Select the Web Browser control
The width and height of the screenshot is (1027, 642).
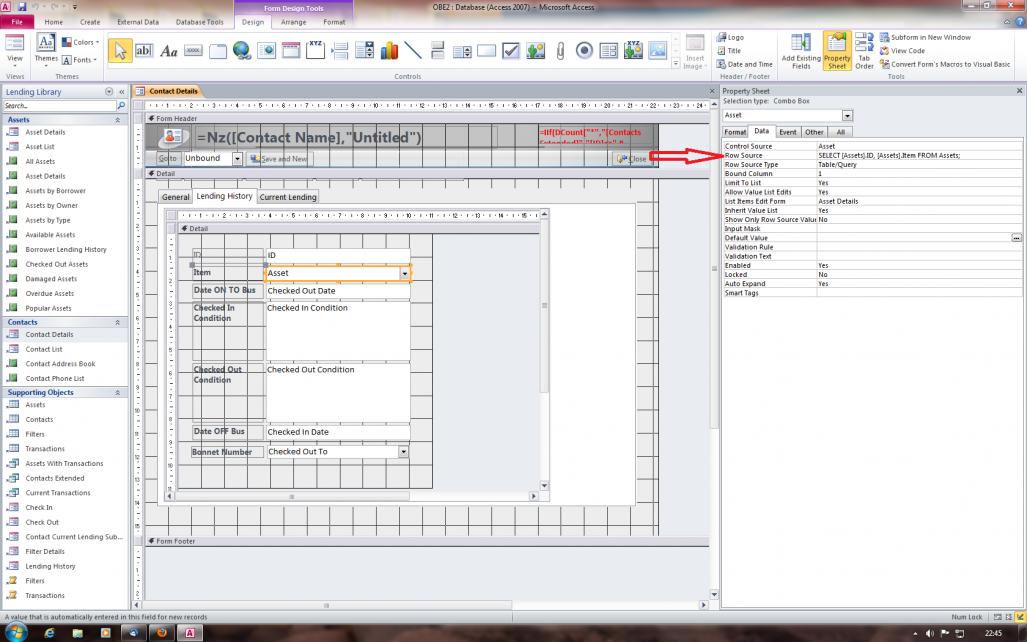coord(267,50)
